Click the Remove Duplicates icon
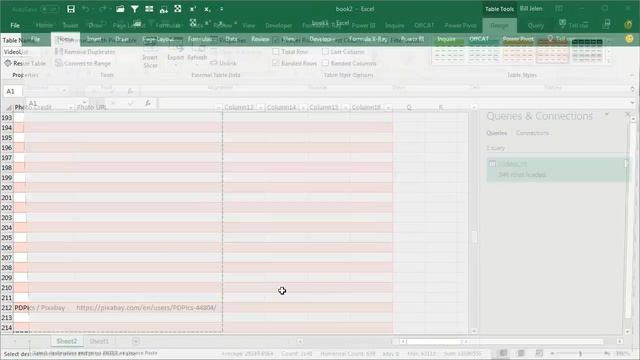Image resolution: width=640 pixels, height=360 pixels. point(59,52)
